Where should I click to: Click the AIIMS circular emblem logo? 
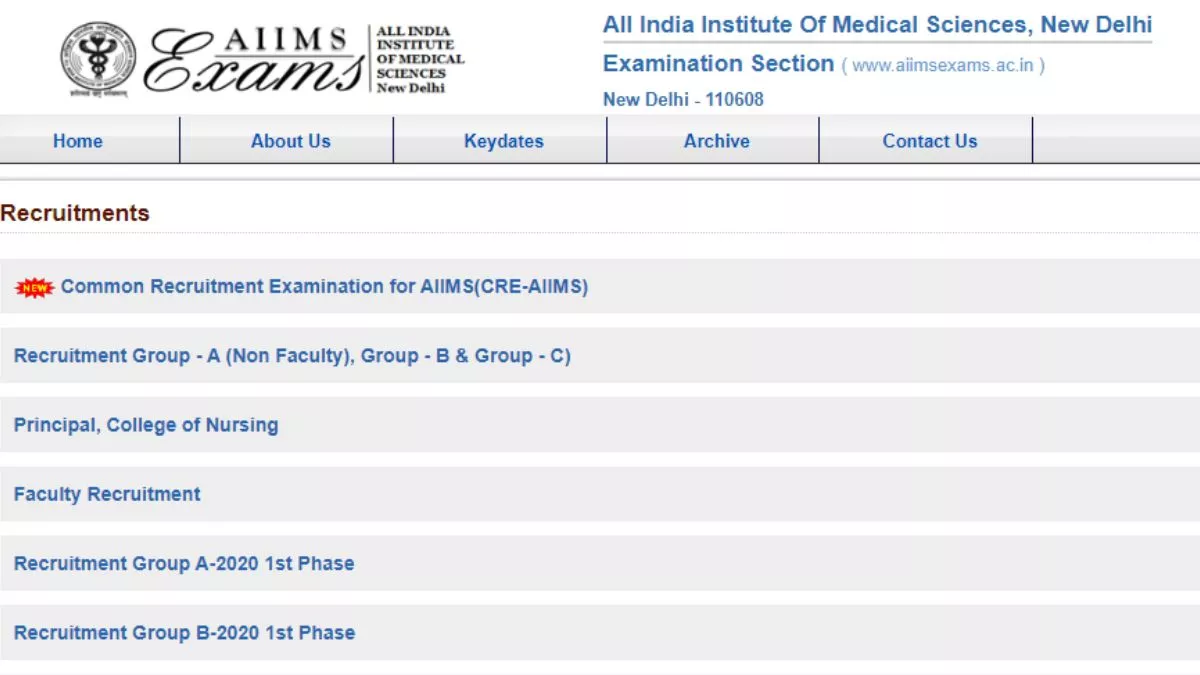point(98,60)
